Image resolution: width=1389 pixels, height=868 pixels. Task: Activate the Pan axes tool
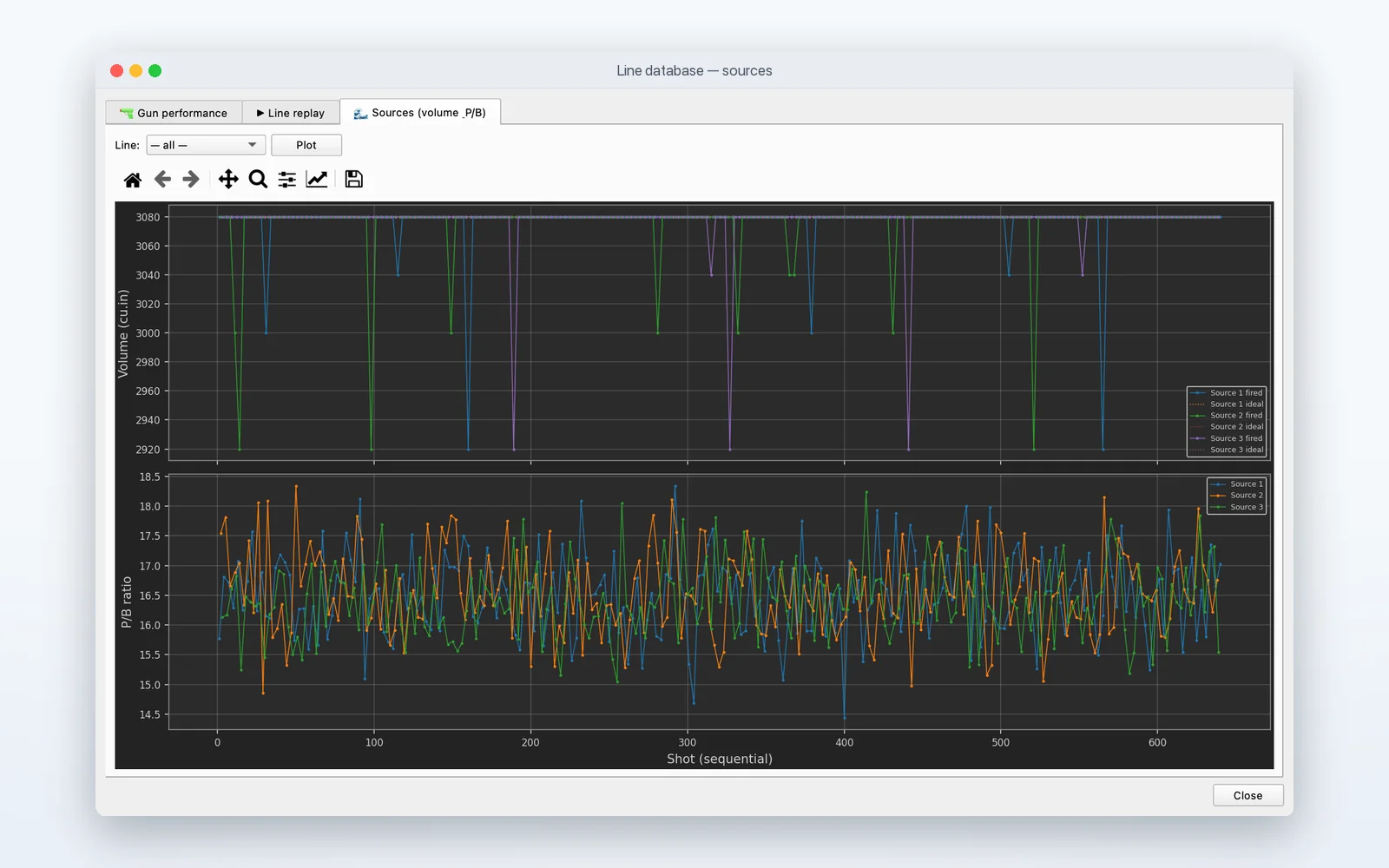point(228,180)
